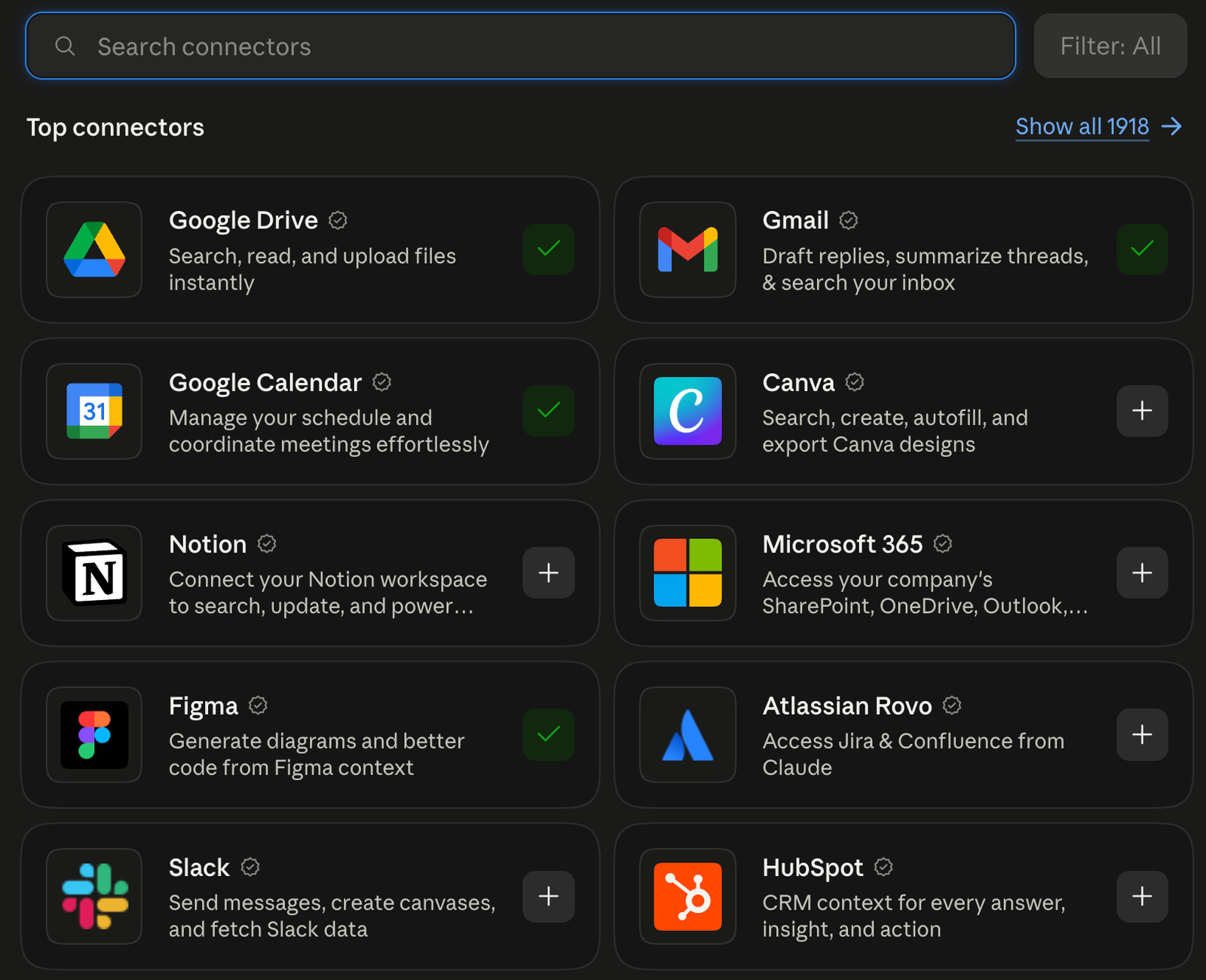Add the Canva connector with plus button
Screen dimensions: 1206x980
(x=1143, y=412)
